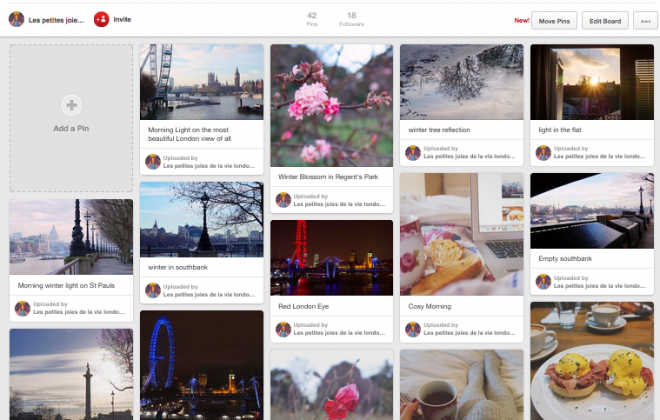Click the board title Les petites joies
Image resolution: width=660 pixels, height=420 pixels.
click(56, 19)
